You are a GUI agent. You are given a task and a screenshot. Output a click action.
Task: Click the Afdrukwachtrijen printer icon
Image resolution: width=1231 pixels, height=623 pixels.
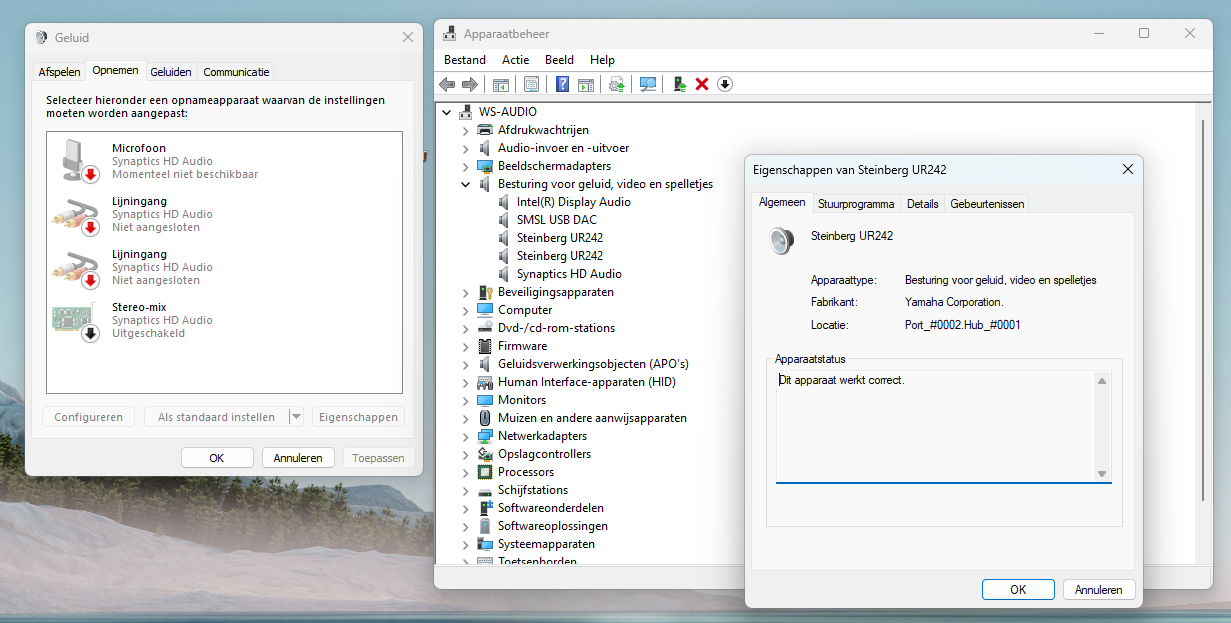[485, 130]
